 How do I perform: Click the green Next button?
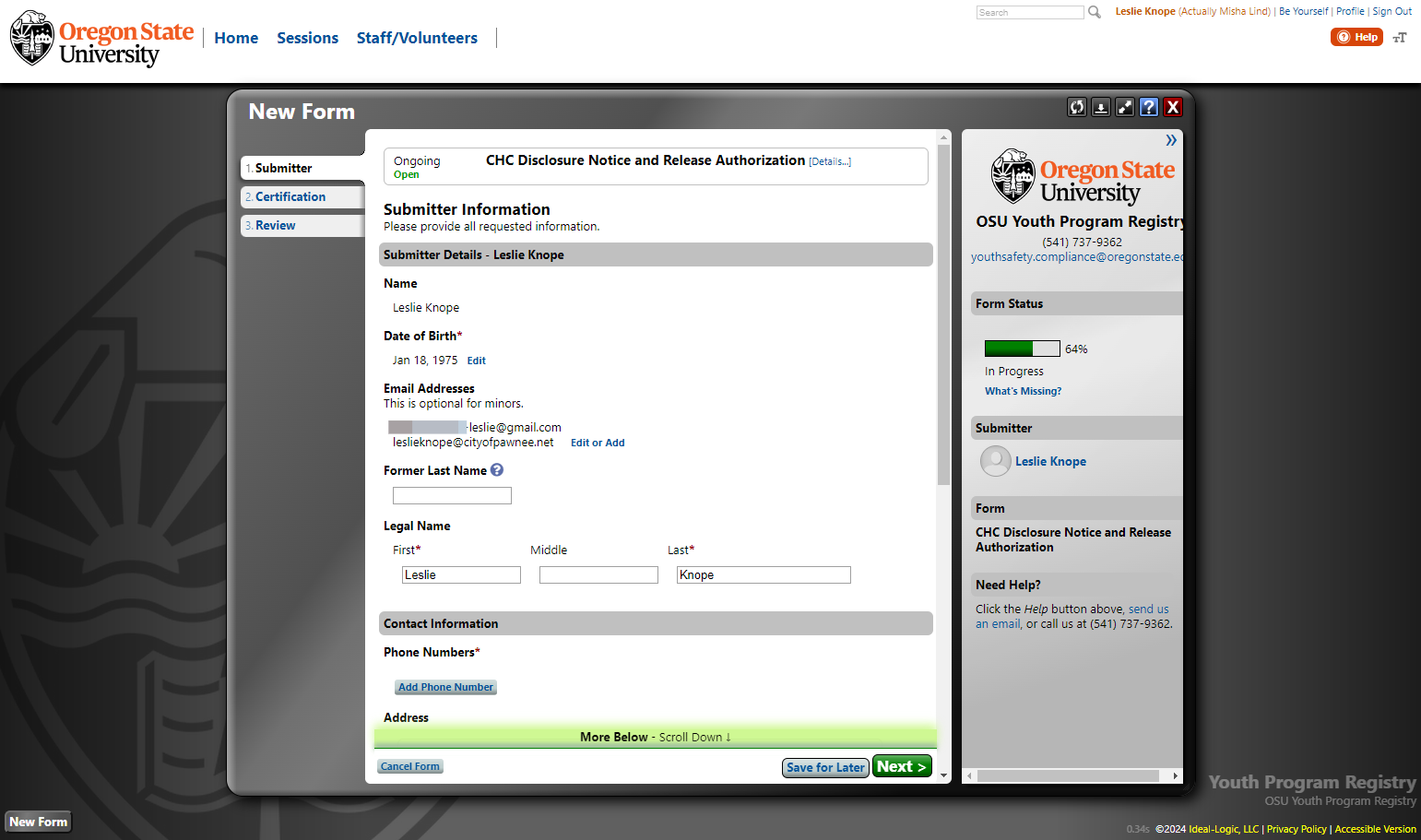coord(902,766)
